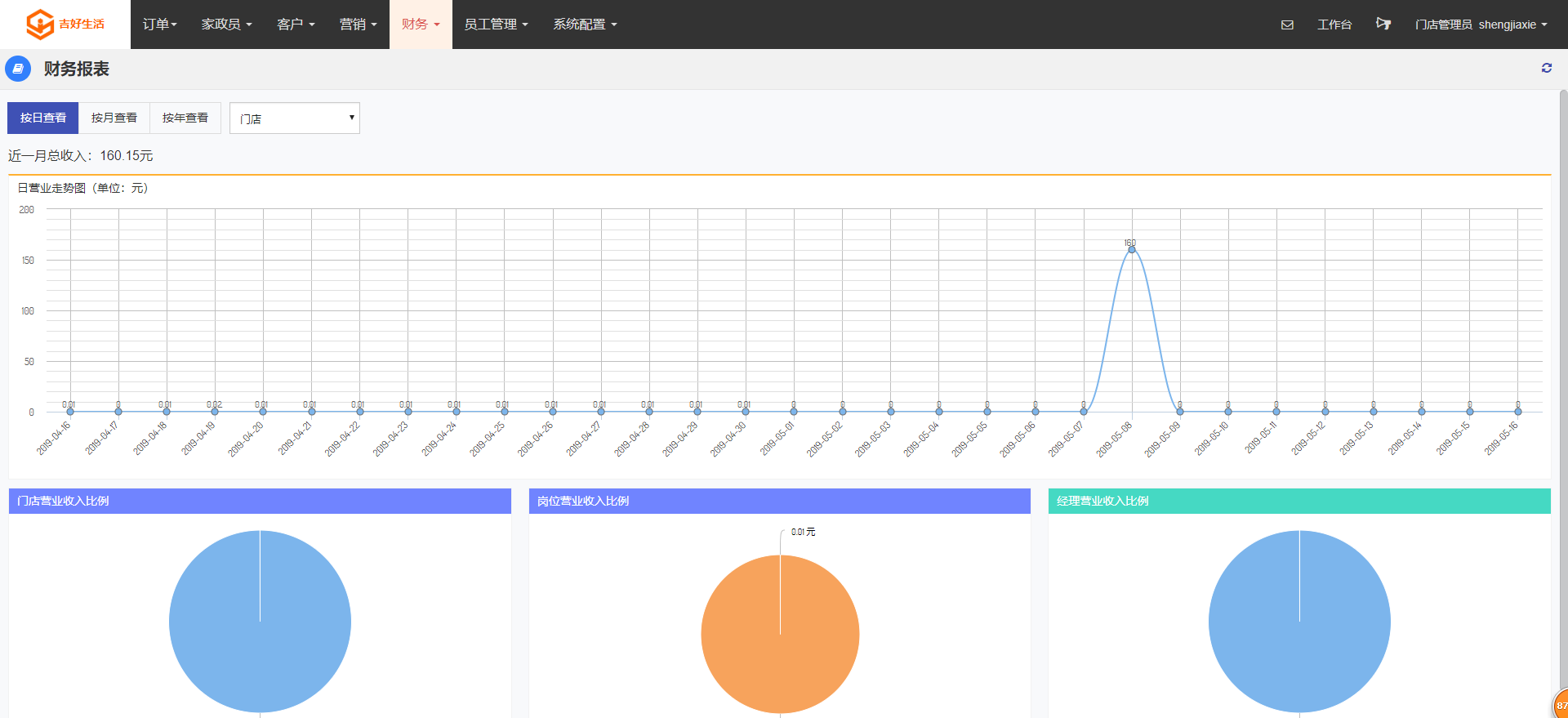Click the 2019-05-08 axis label
The width and height of the screenshot is (1568, 718).
(x=1114, y=439)
